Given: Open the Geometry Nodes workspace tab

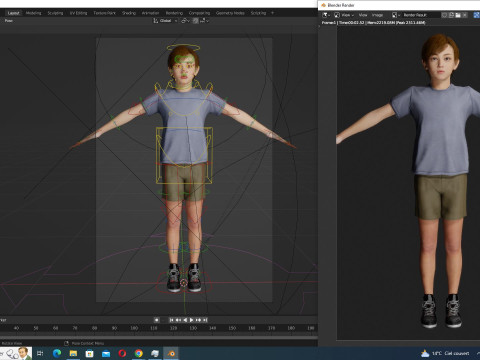Looking at the screenshot, I should (230, 13).
